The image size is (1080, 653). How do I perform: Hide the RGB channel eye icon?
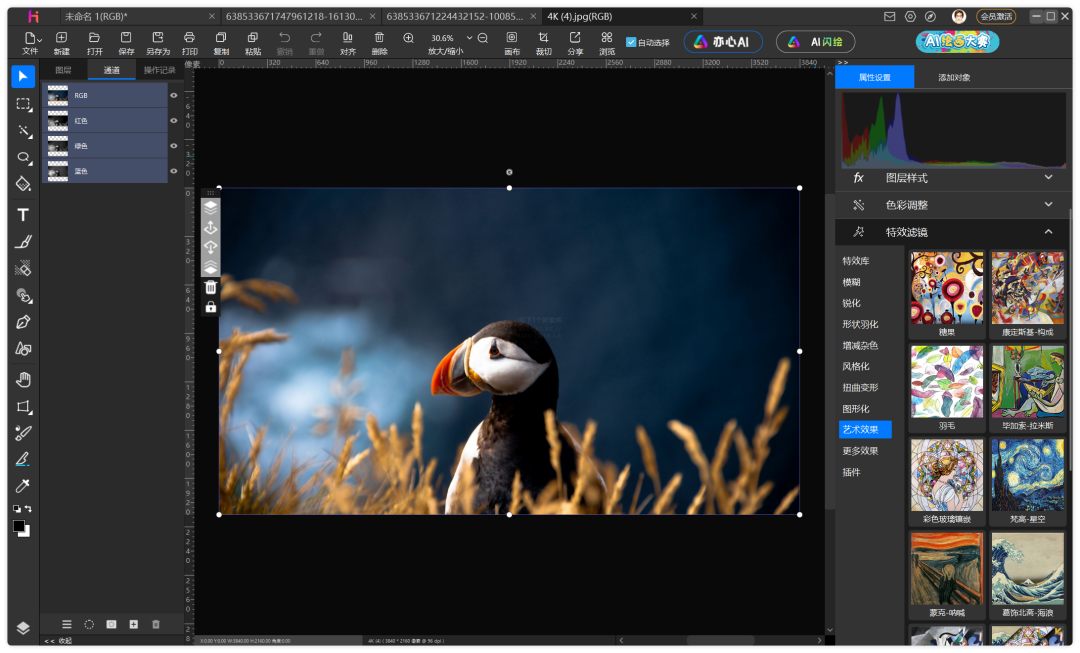(174, 96)
